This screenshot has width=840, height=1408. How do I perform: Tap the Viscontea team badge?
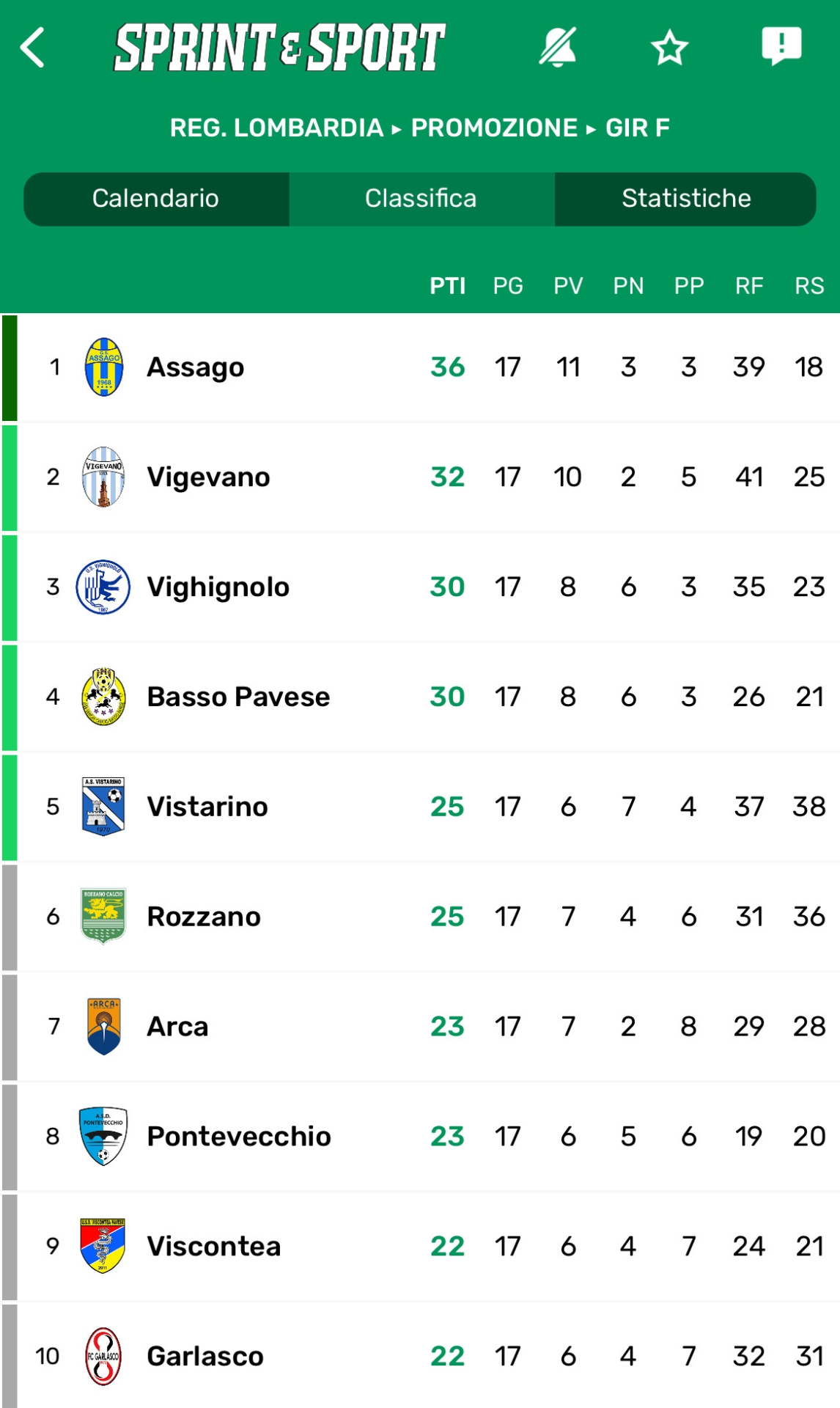103,1246
